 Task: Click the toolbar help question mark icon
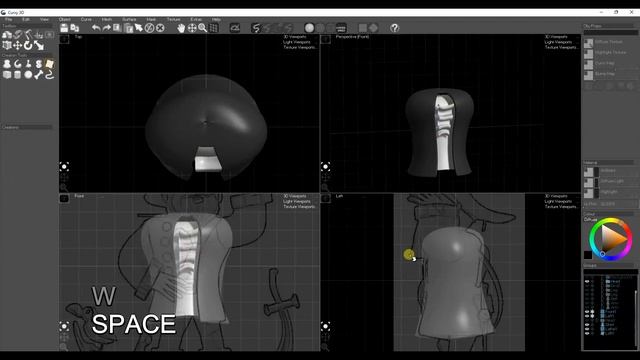pos(394,28)
